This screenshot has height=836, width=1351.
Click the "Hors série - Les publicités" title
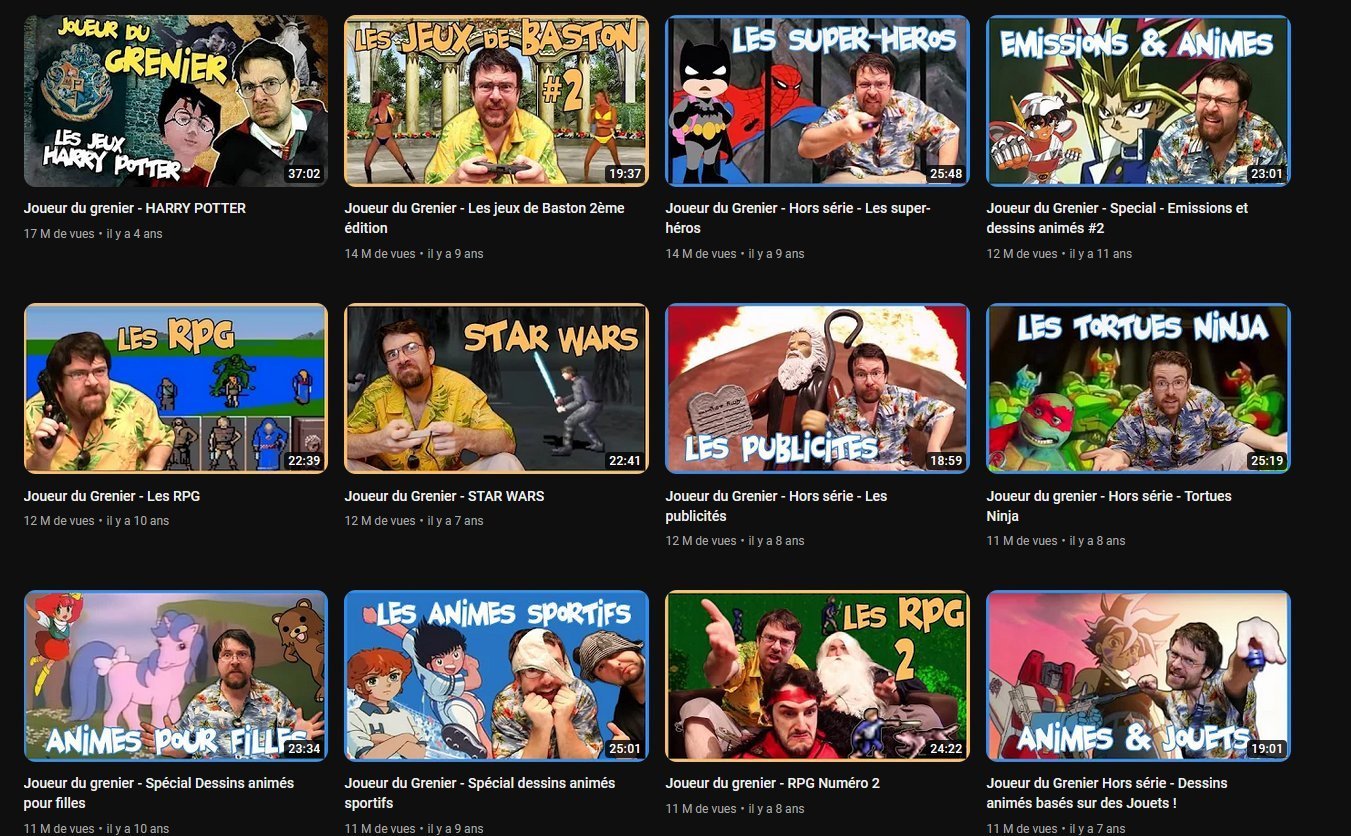click(x=776, y=506)
